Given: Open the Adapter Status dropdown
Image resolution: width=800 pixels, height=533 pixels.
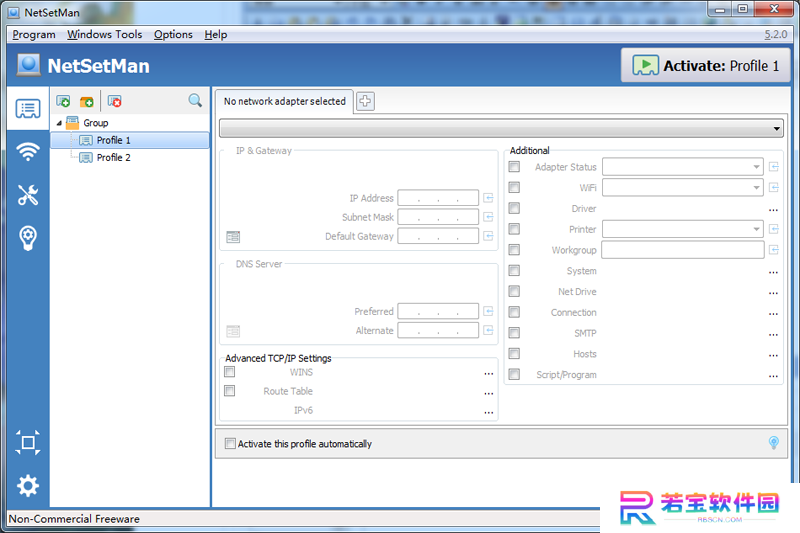Looking at the screenshot, I should pyautogui.click(x=683, y=167).
